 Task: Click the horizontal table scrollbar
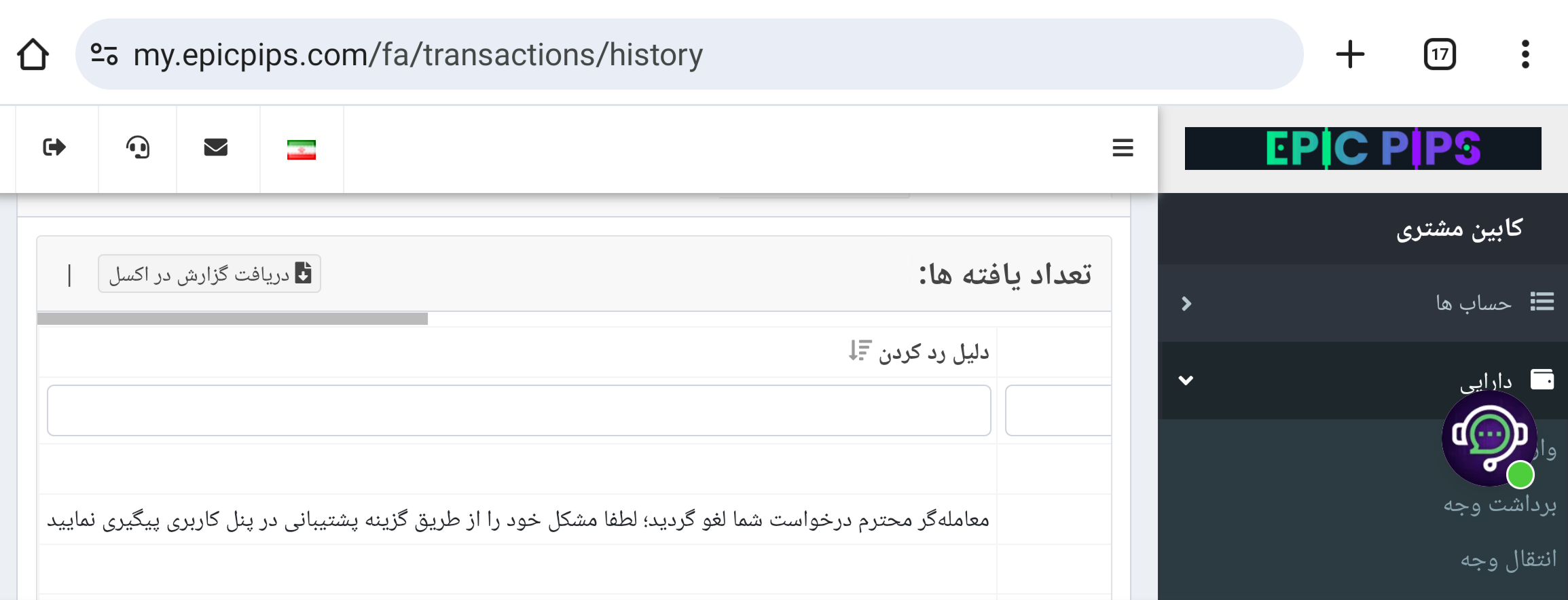(232, 319)
